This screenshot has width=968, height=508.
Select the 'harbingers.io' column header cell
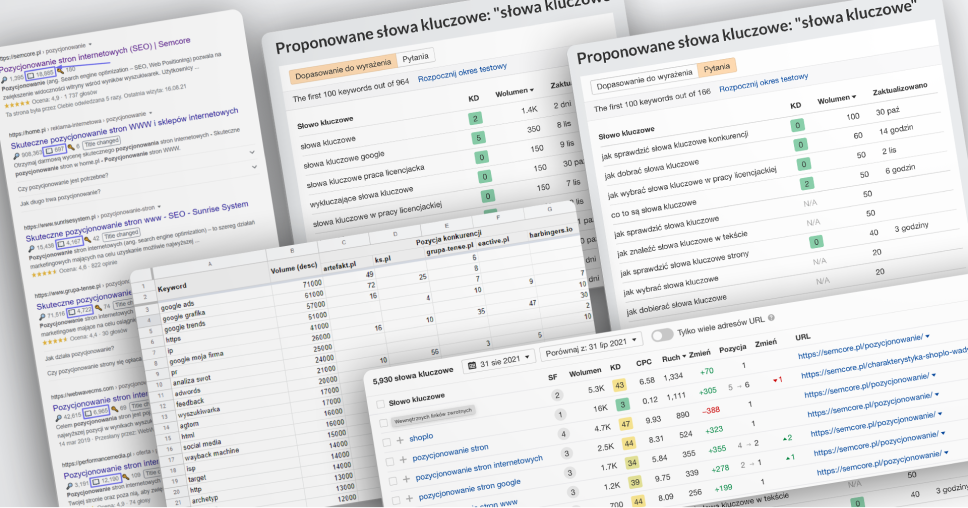(551, 233)
